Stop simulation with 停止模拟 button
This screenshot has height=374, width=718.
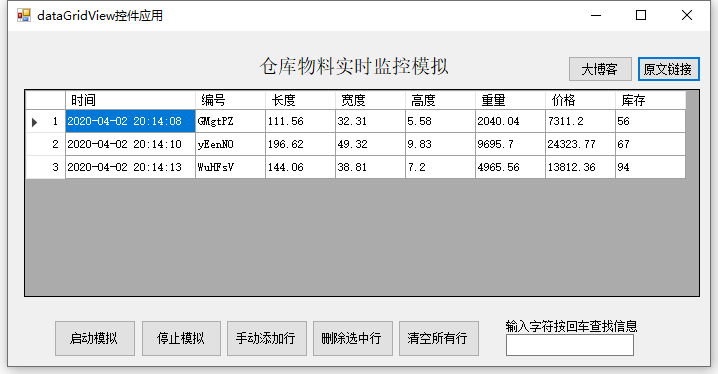point(181,338)
